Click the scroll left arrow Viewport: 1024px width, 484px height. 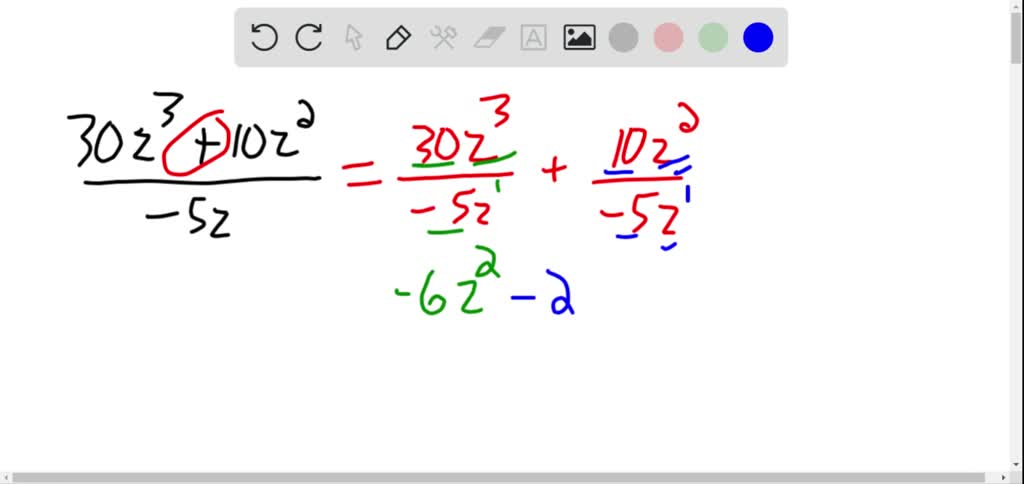pos(5,478)
